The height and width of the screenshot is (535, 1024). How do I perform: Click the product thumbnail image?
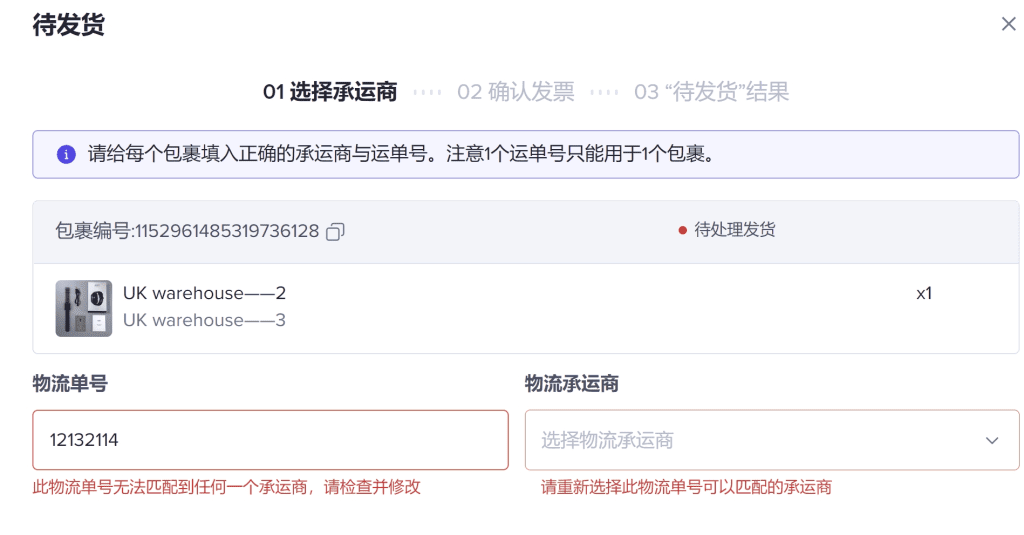84,308
